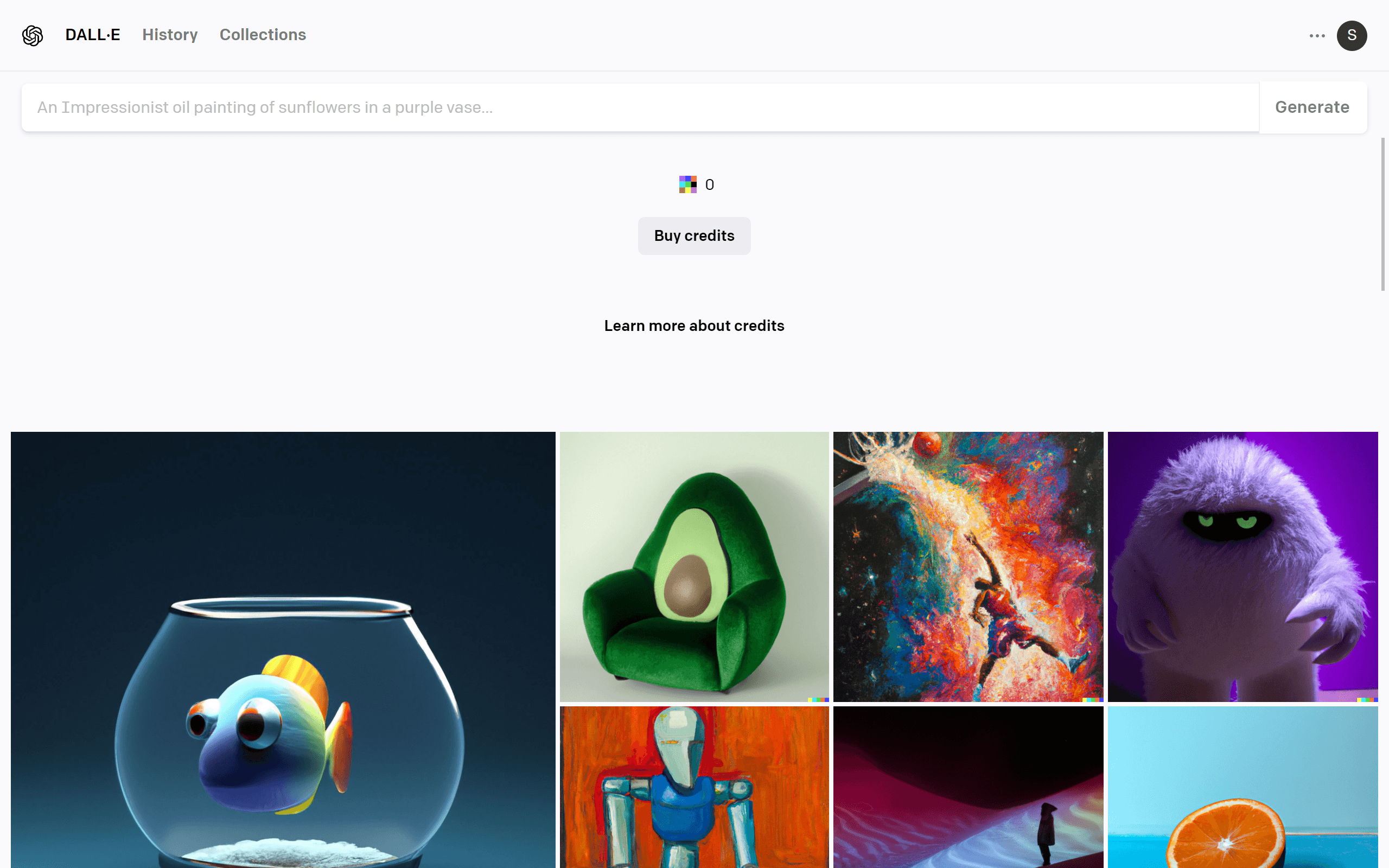Image resolution: width=1389 pixels, height=868 pixels.
Task: Focus the image prompt text field
Action: (640, 107)
